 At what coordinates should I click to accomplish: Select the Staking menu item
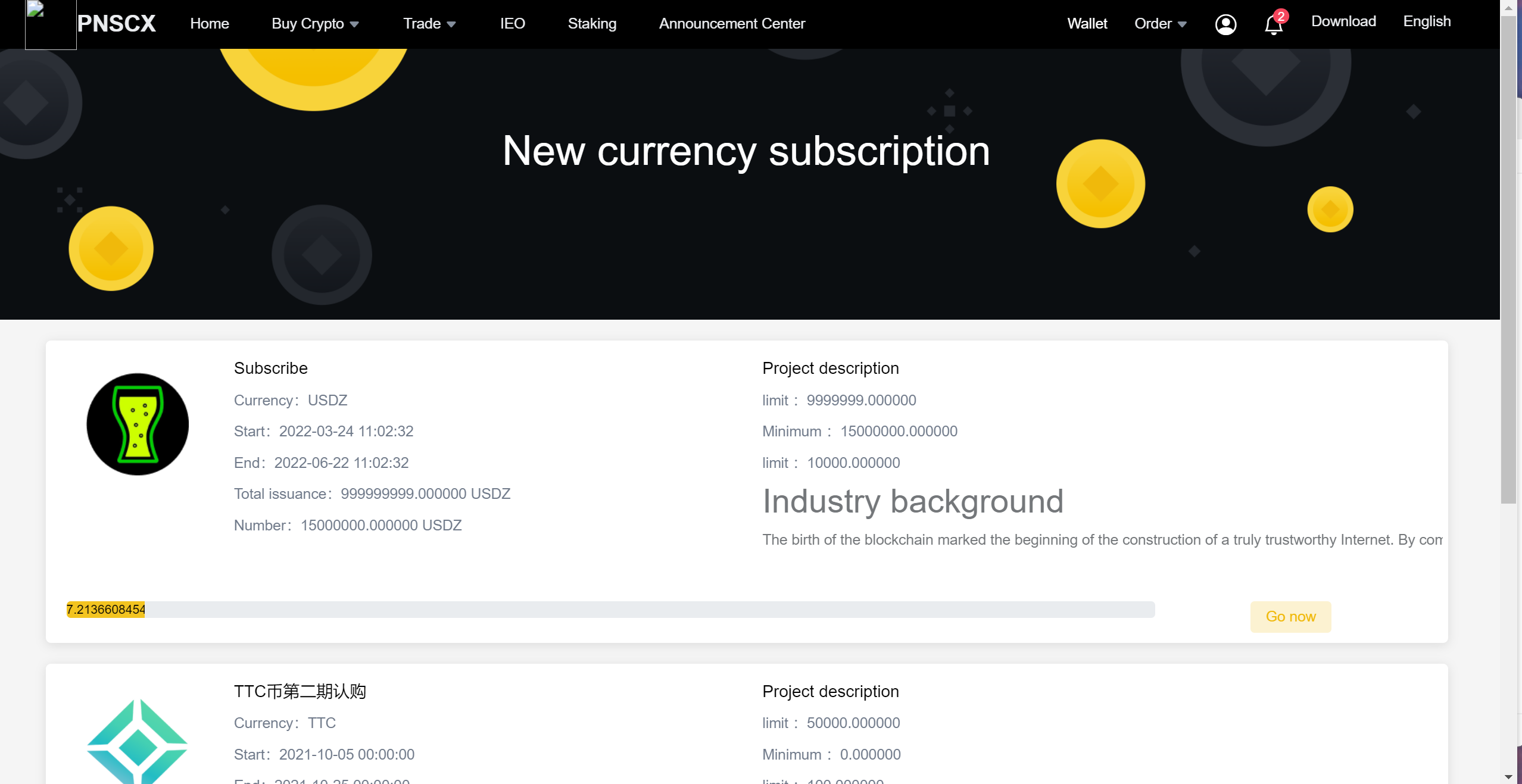[592, 23]
